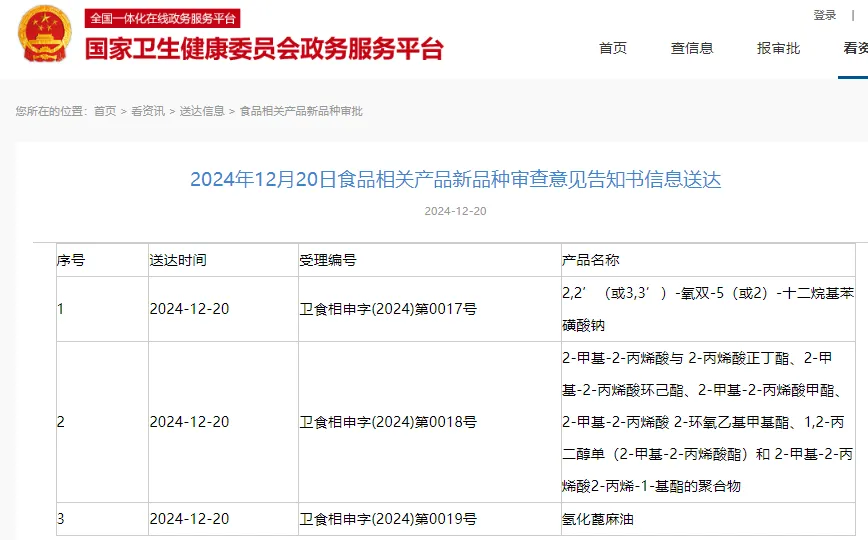Click the 氢化蓖麻油 product name cell

click(598, 519)
